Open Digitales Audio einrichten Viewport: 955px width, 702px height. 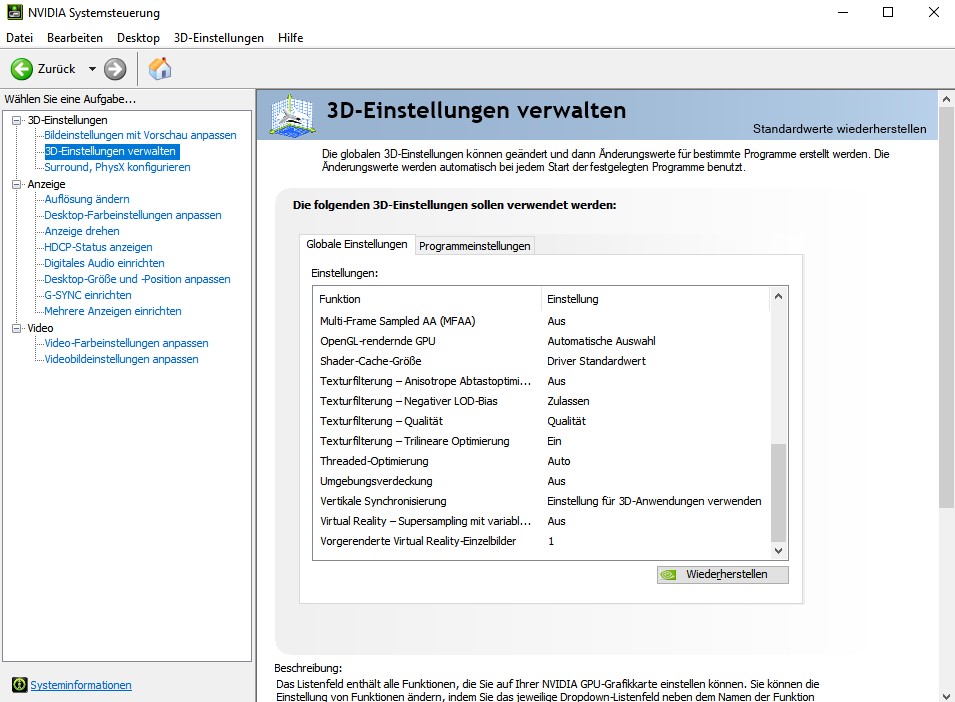(x=104, y=263)
